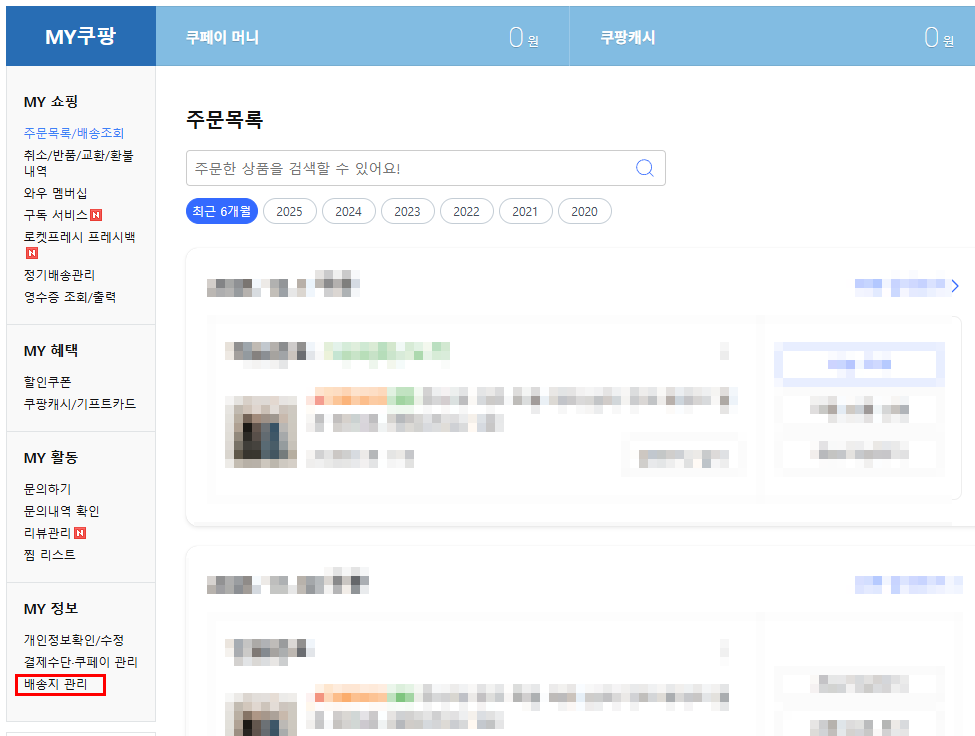Open first order's detail chevron arrow
The width and height of the screenshot is (975, 736).
click(955, 286)
